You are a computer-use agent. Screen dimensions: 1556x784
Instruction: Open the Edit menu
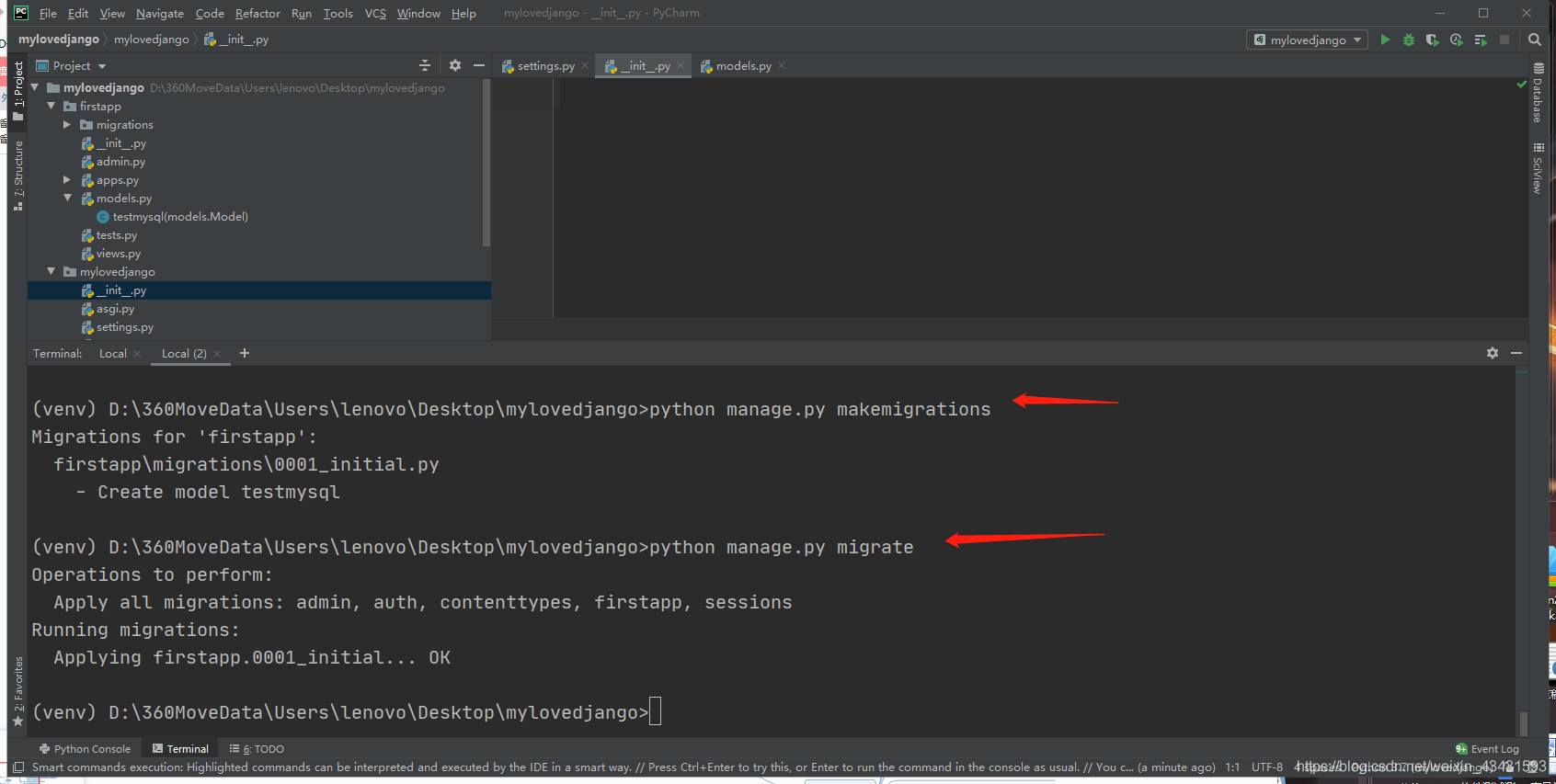78,13
